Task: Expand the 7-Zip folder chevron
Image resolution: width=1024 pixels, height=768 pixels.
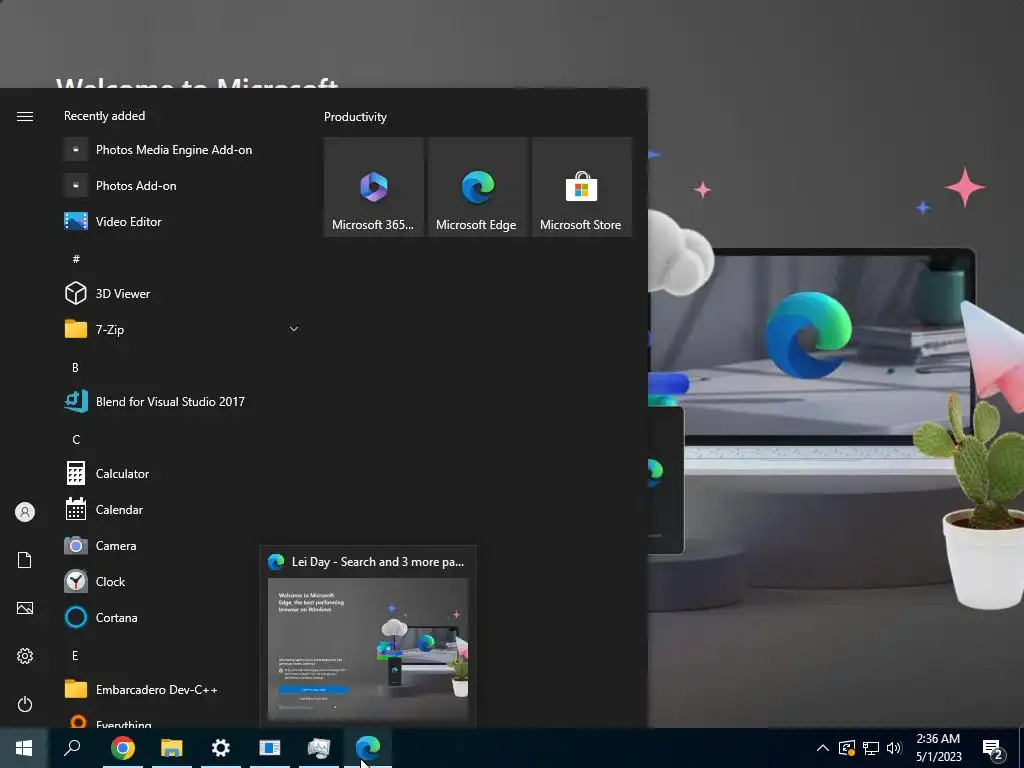Action: click(294, 329)
